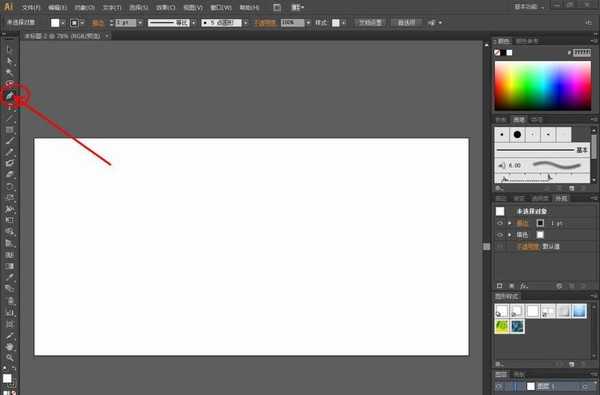This screenshot has width=600, height=395.
Task: Choose the Direct Selection tool
Action: [10, 61]
